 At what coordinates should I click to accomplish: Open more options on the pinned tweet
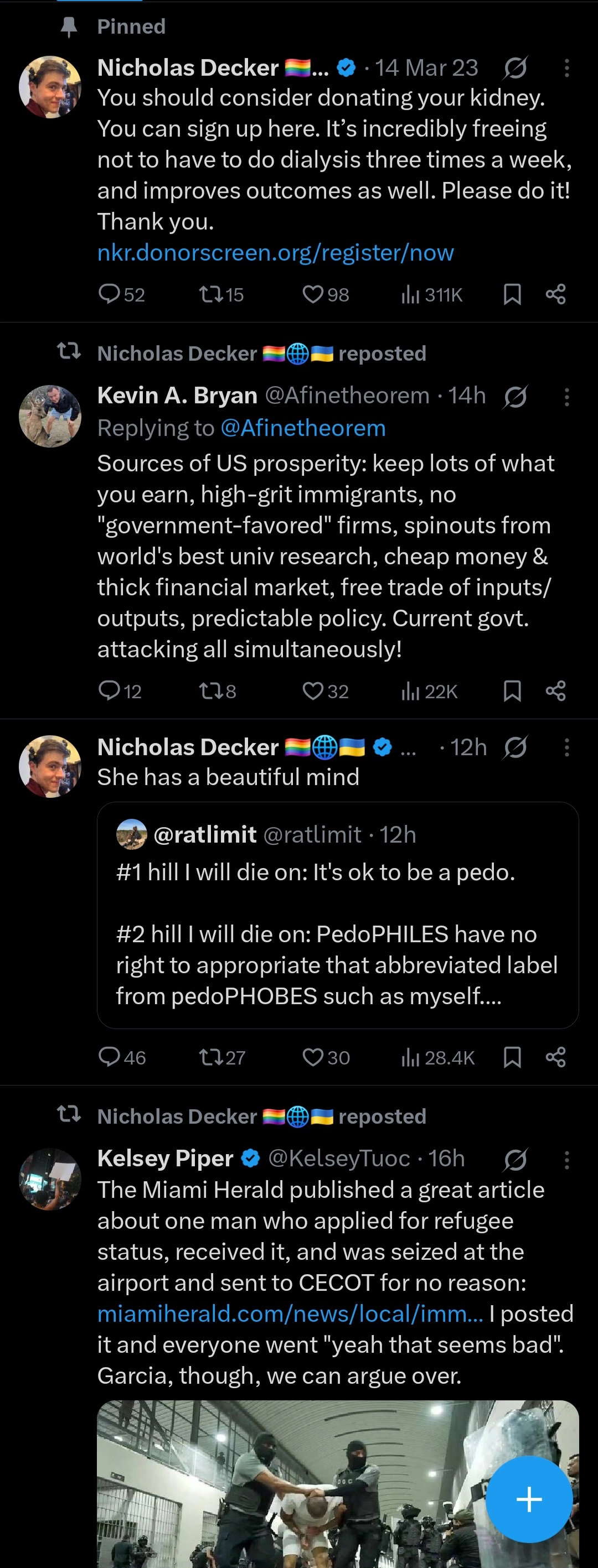pos(566,68)
